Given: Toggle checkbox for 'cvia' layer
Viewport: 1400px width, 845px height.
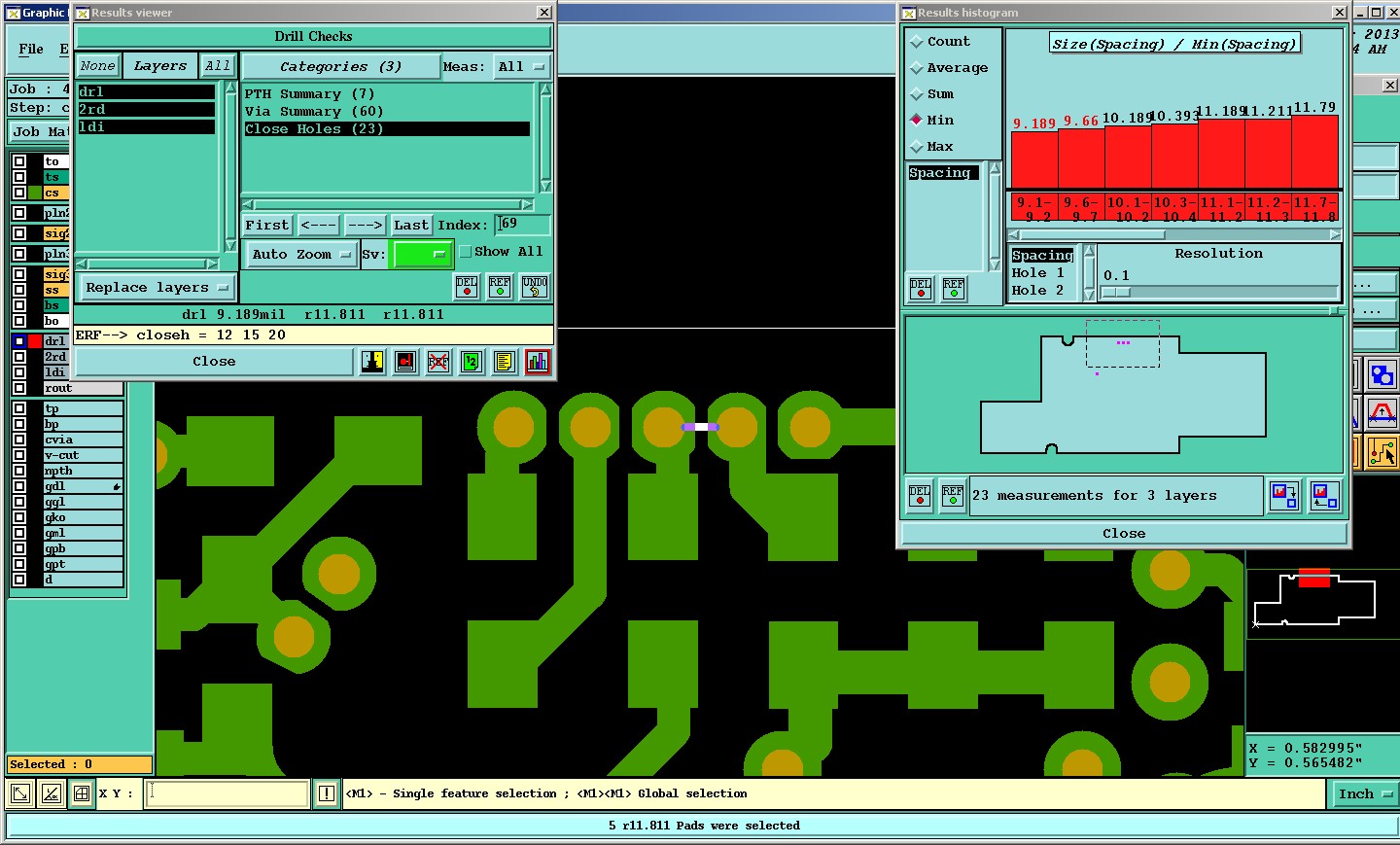Looking at the screenshot, I should (x=19, y=440).
